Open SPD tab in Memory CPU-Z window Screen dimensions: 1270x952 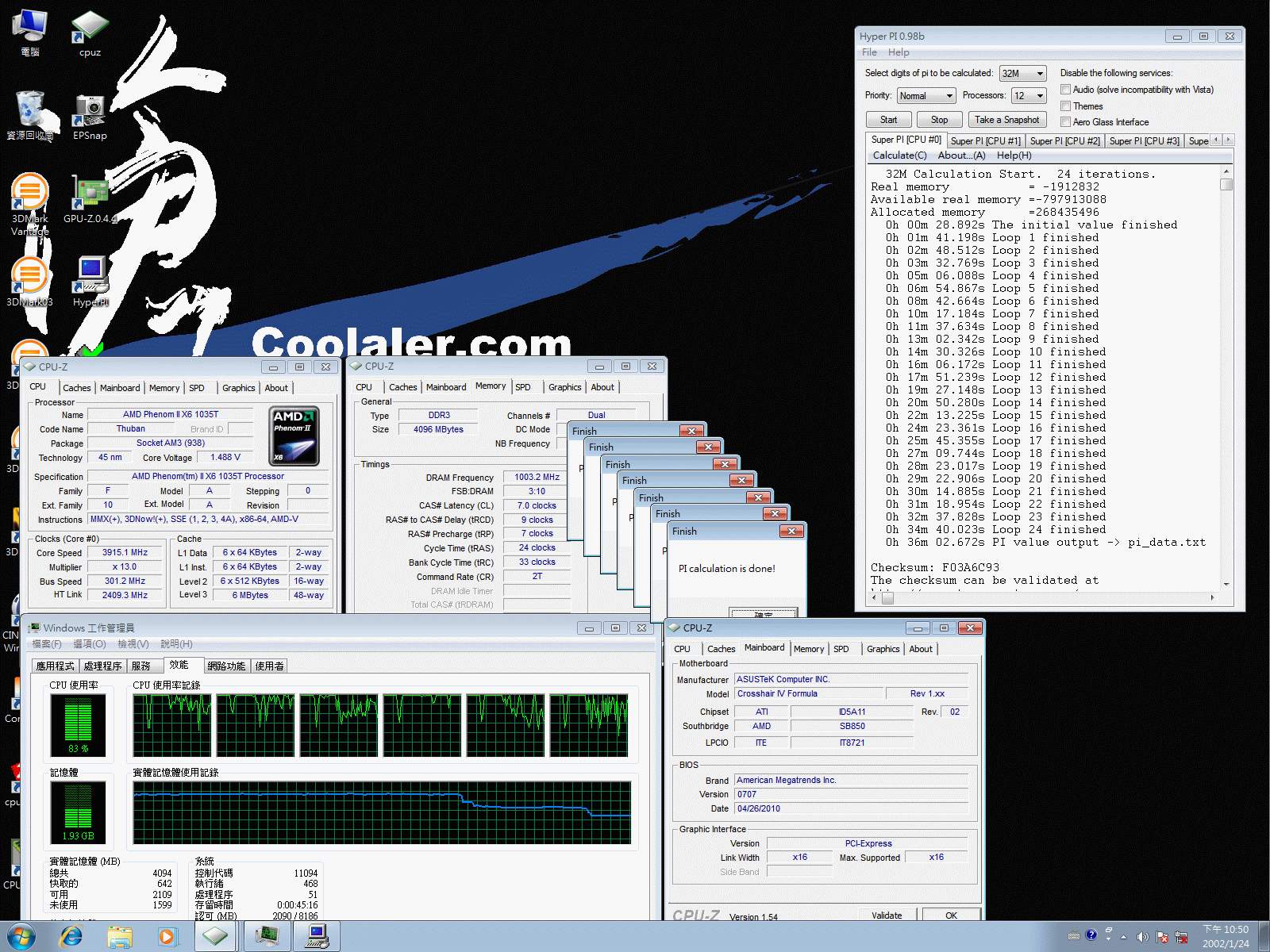click(x=523, y=387)
